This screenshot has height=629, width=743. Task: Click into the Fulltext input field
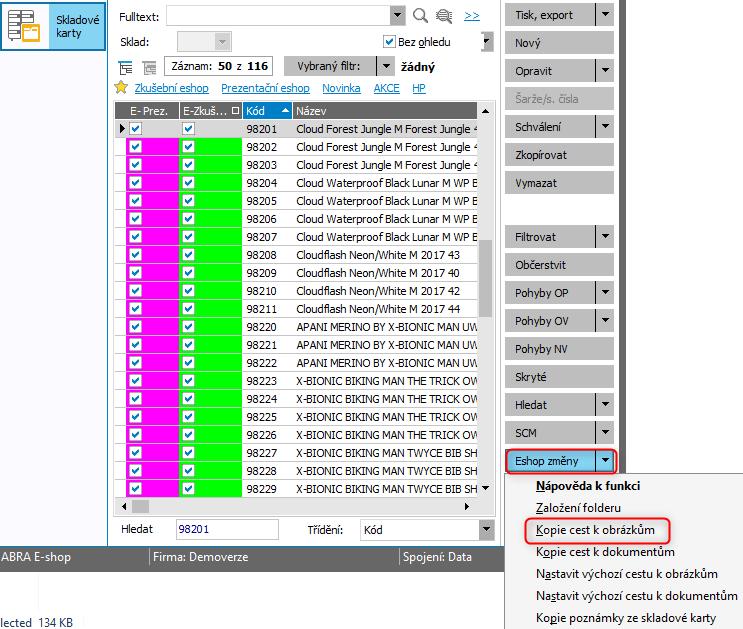click(279, 16)
